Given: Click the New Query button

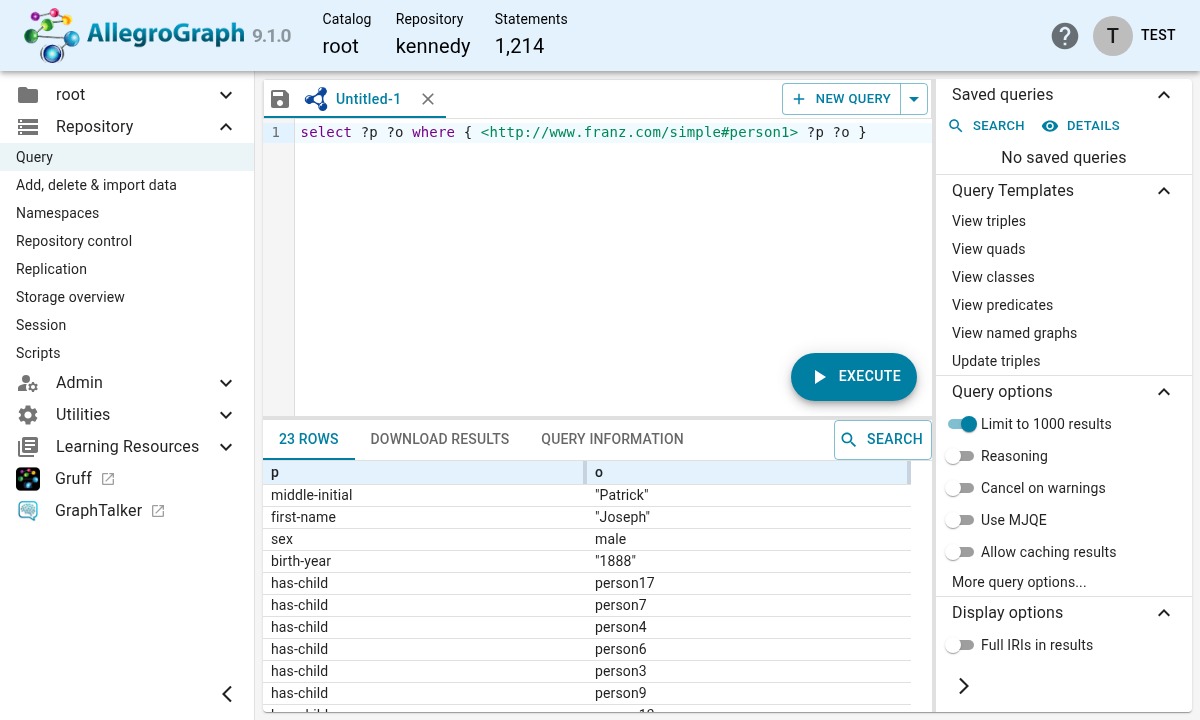Looking at the screenshot, I should click(x=842, y=99).
